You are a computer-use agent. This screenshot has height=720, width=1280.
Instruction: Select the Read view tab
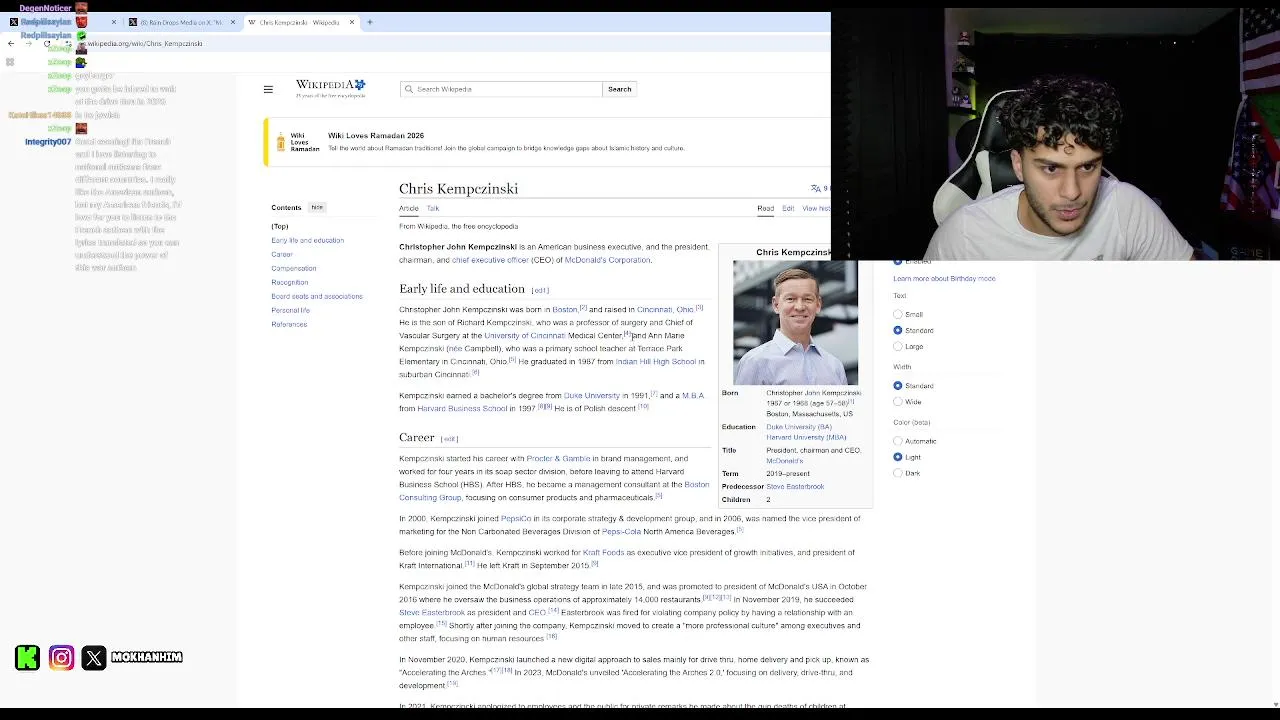pos(765,208)
